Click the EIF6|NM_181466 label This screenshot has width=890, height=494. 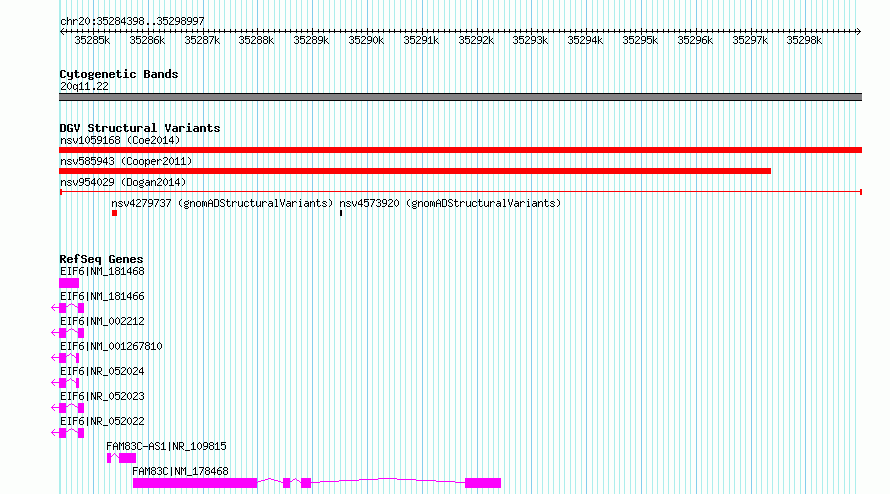tap(102, 296)
